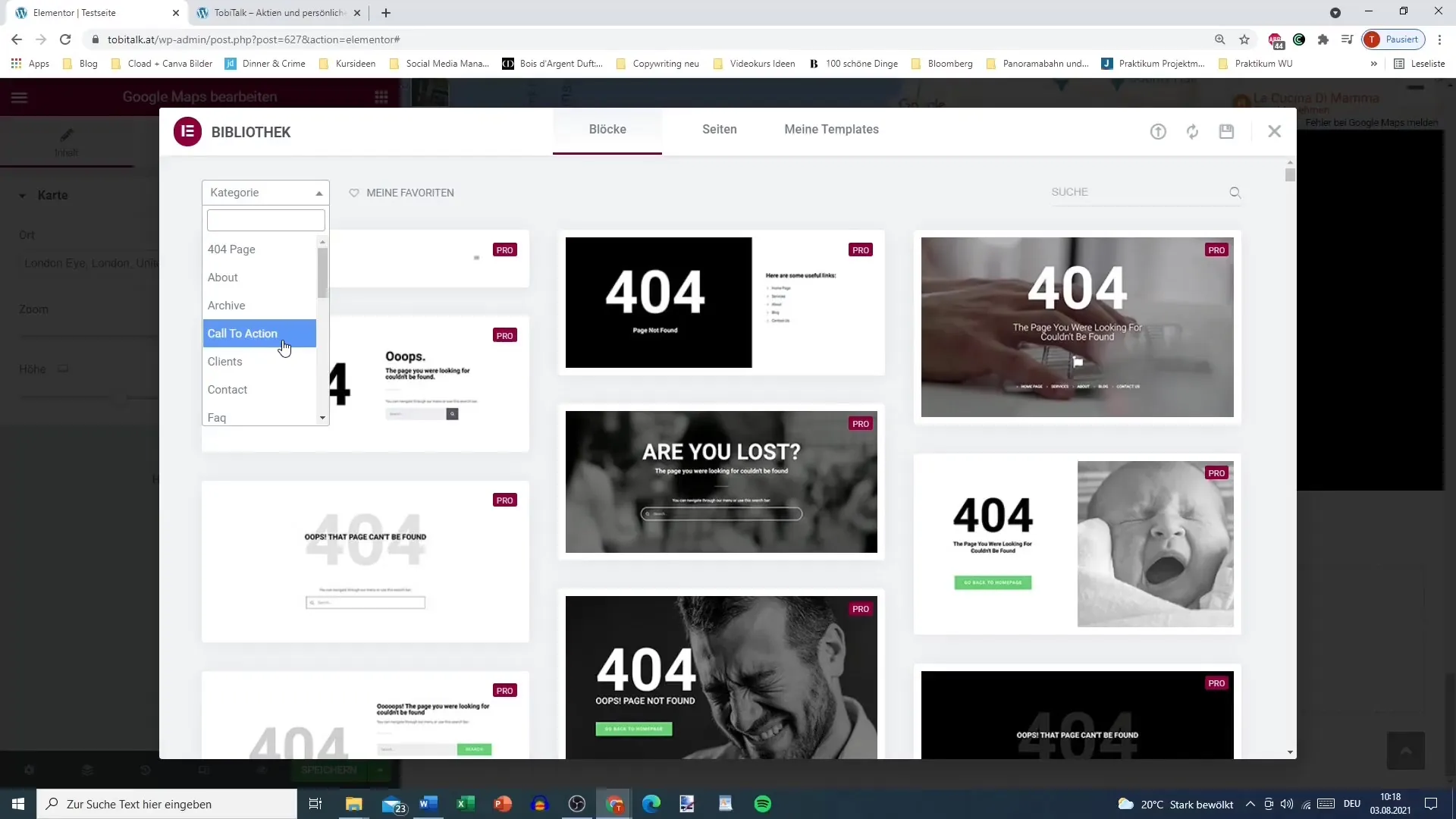Switch to the Blöcke tab
This screenshot has width=1456, height=819.
click(607, 130)
